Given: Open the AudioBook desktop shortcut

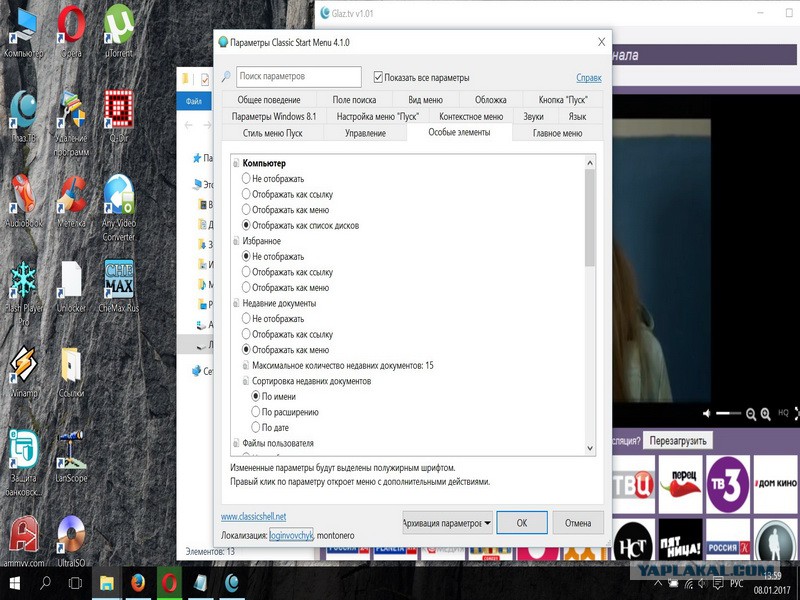Looking at the screenshot, I should click(23, 201).
